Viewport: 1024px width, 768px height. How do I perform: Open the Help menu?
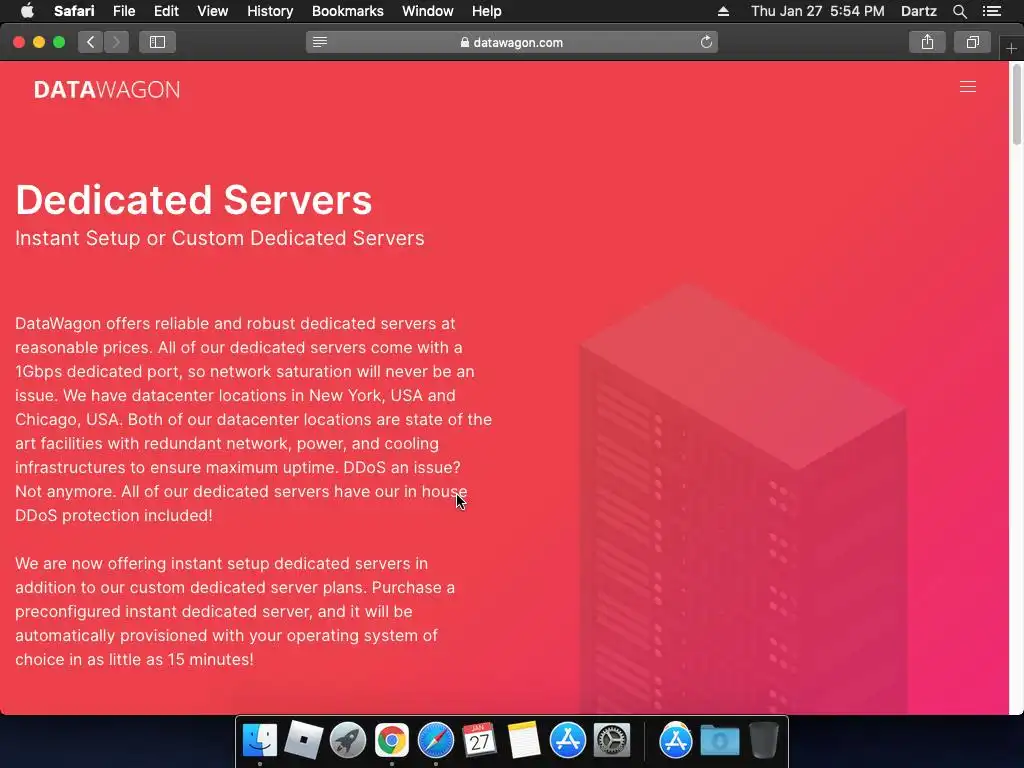(x=487, y=11)
